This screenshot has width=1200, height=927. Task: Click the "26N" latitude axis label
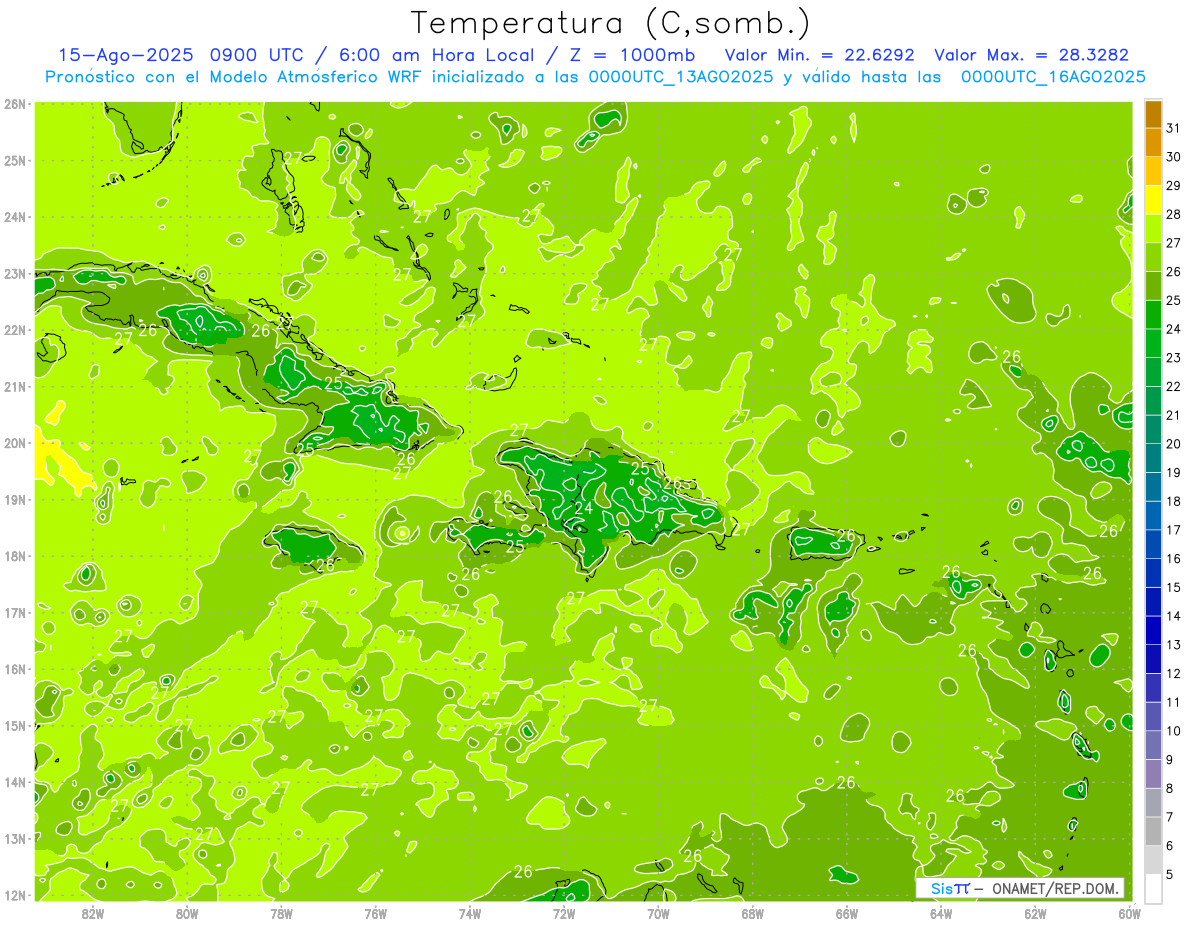pyautogui.click(x=14, y=104)
